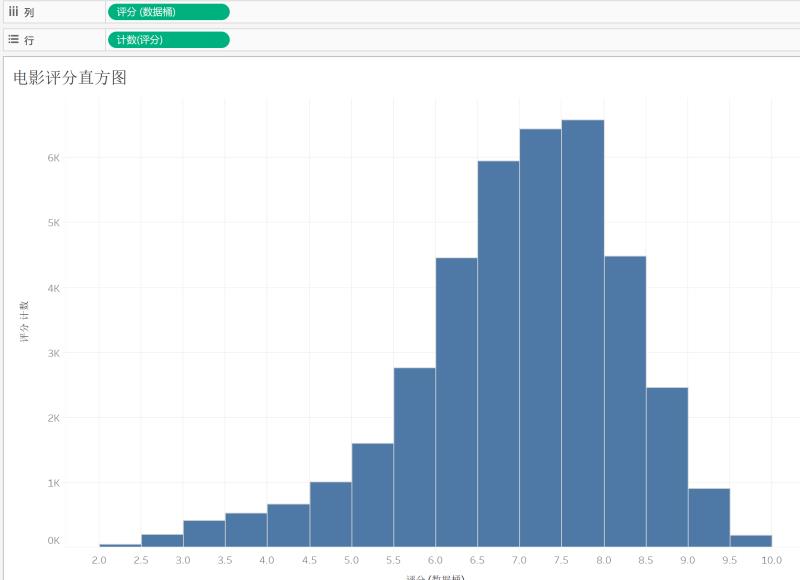Select the chart title 电影评分直方图

point(70,78)
